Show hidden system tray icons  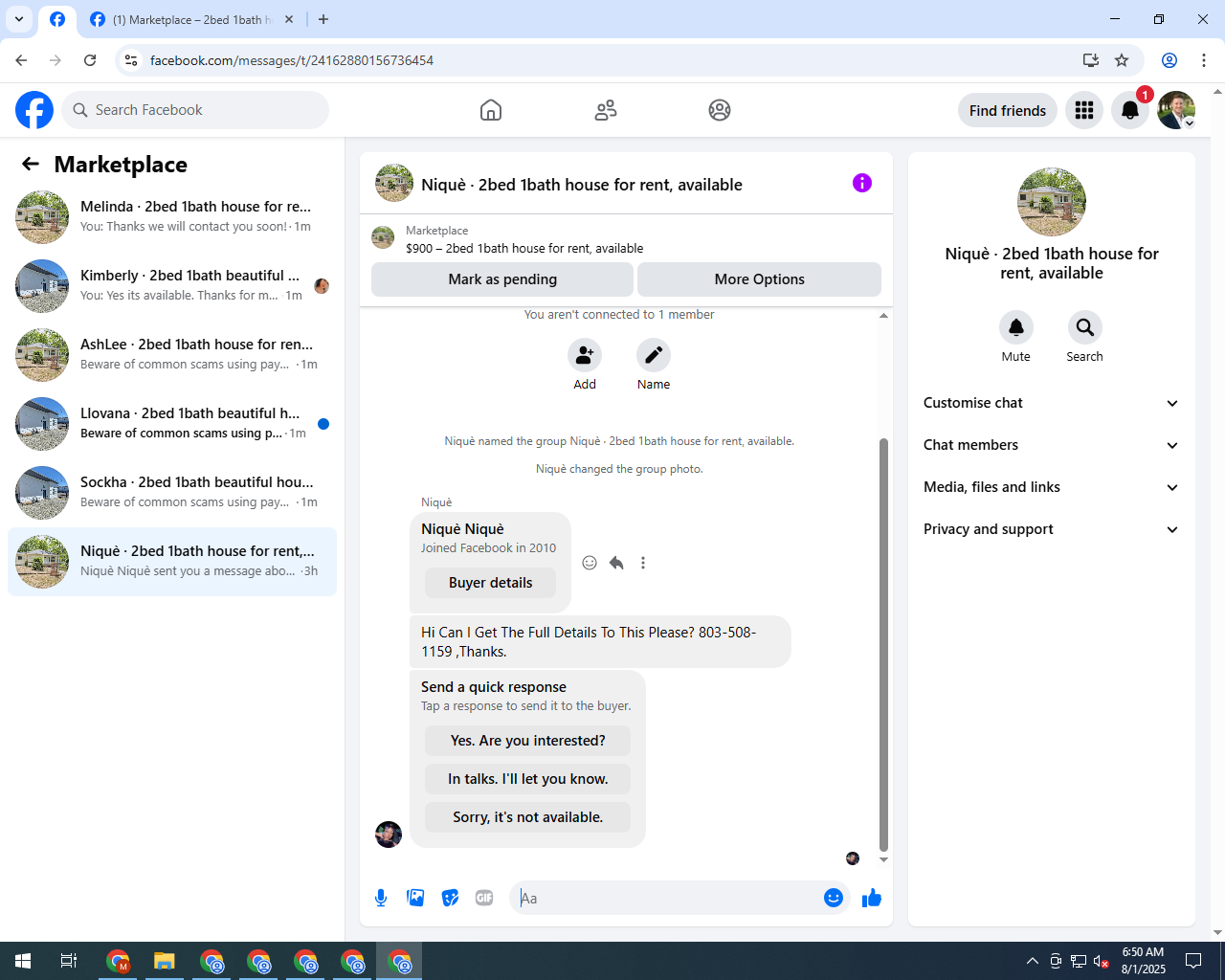point(1032,961)
